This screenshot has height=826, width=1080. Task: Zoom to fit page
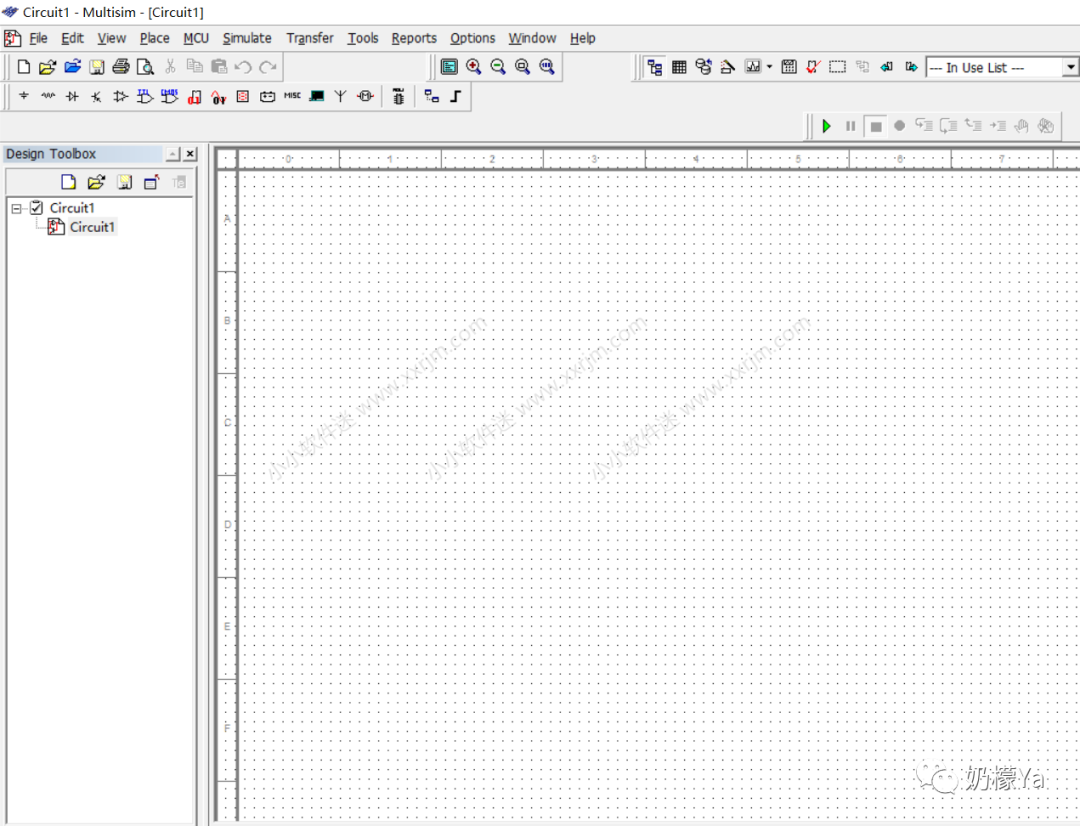pyautogui.click(x=547, y=67)
